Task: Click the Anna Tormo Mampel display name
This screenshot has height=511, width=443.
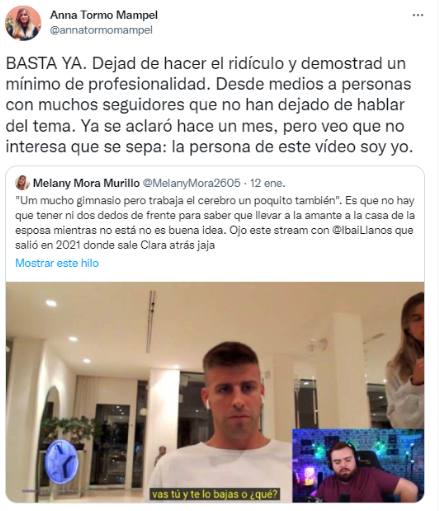Action: [x=104, y=15]
